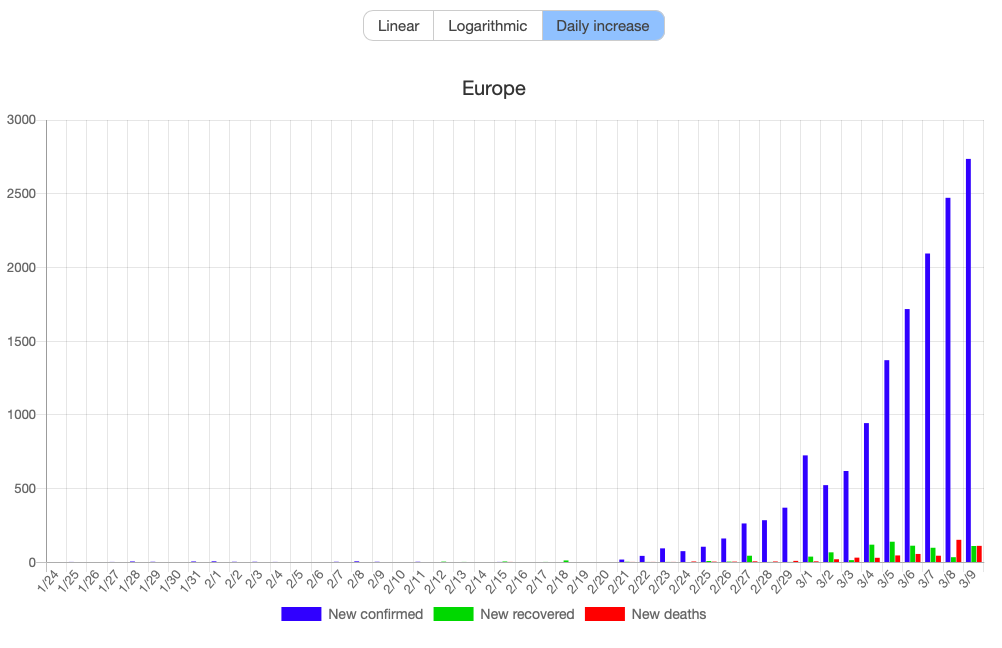The height and width of the screenshot is (648, 1002).
Task: Click the 2/15 x-axis date label
Action: tap(497, 580)
